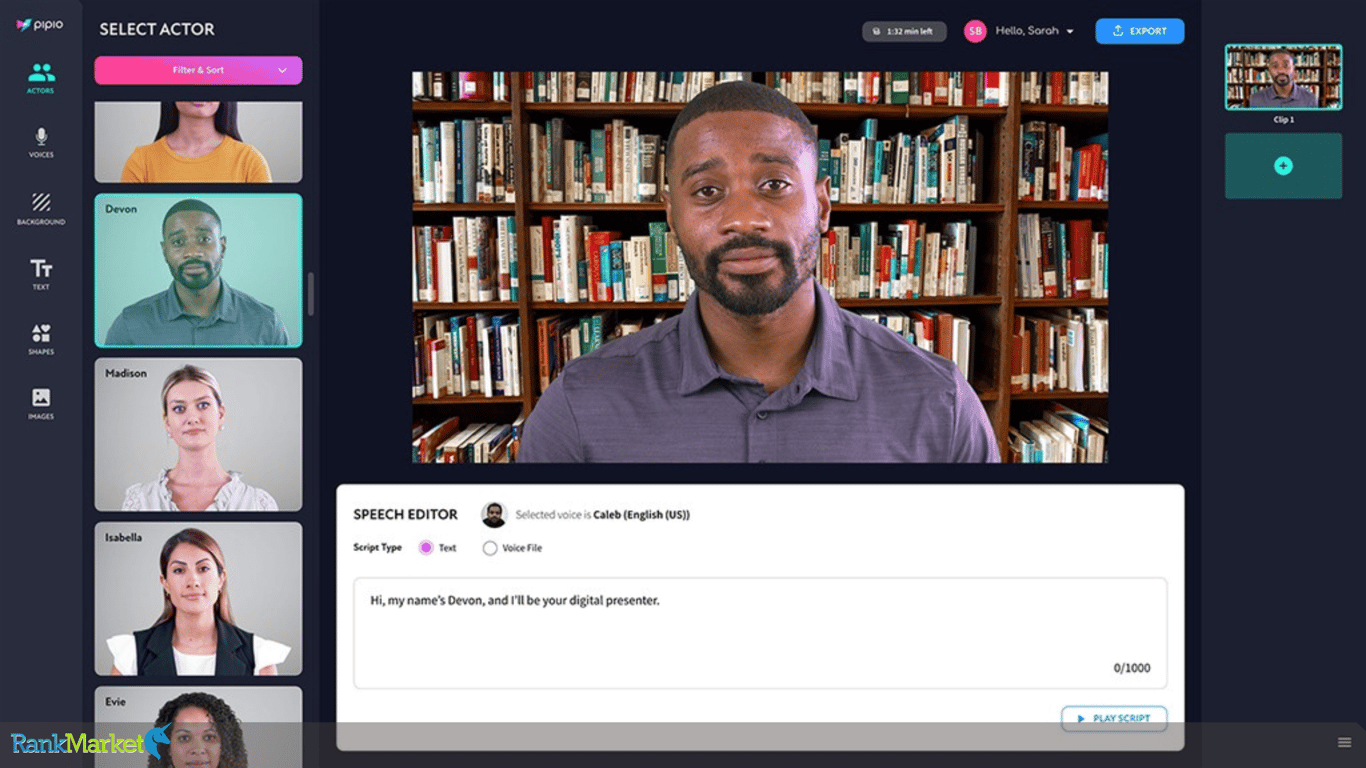1366x768 pixels.
Task: Add a new clip with plus icon
Action: (1283, 166)
